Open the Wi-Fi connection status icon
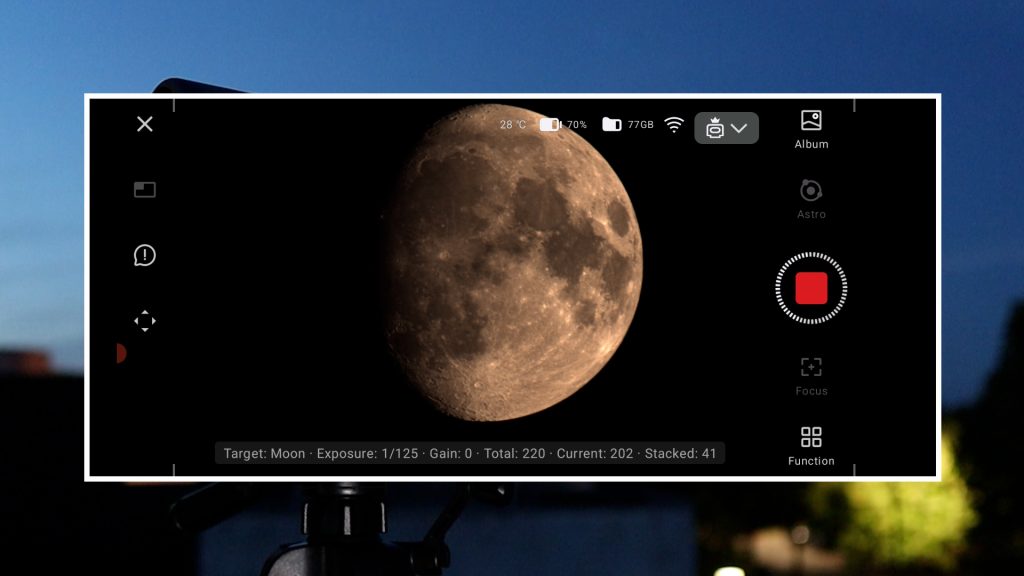The width and height of the screenshot is (1024, 576). pos(674,125)
